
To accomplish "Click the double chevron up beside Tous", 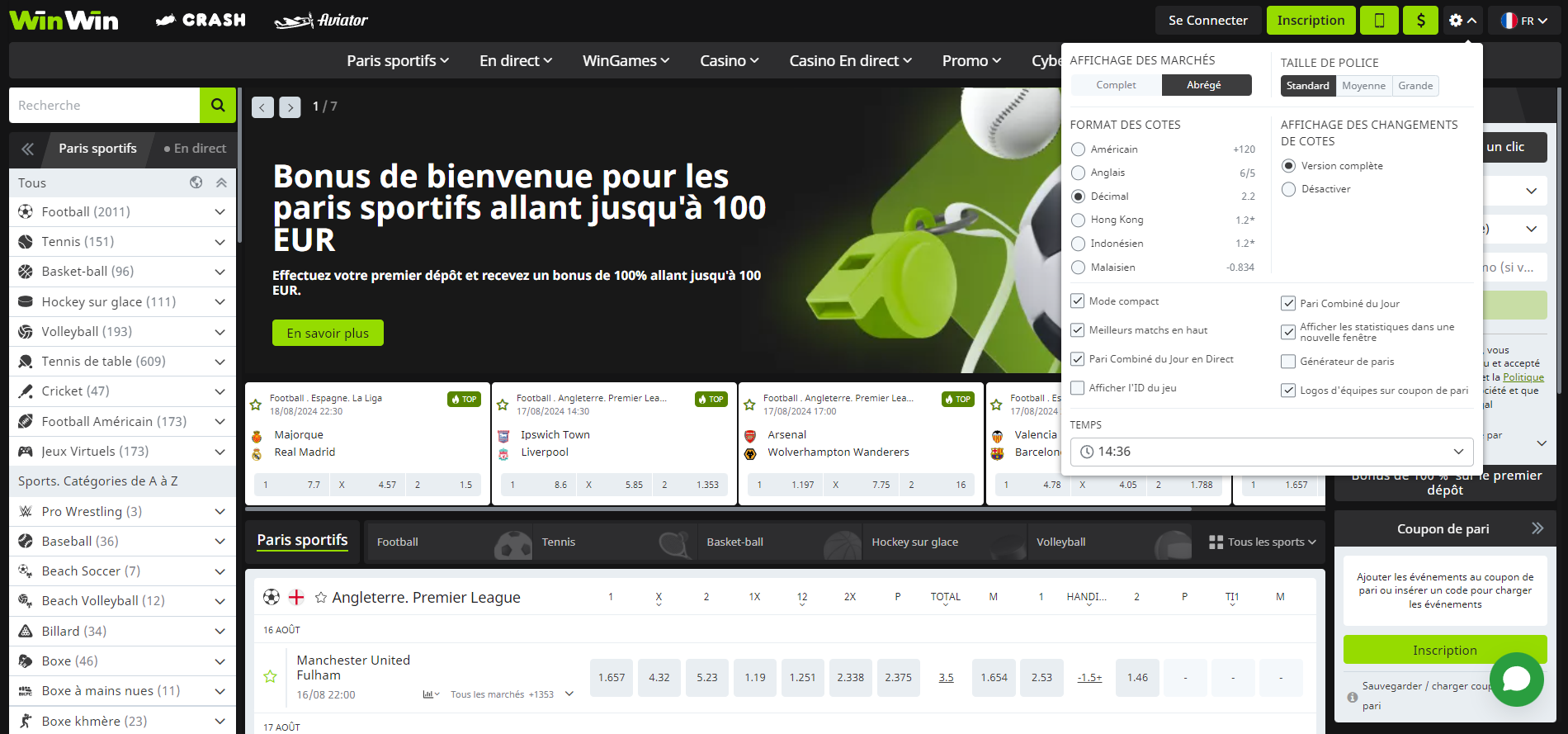I will (x=221, y=182).
